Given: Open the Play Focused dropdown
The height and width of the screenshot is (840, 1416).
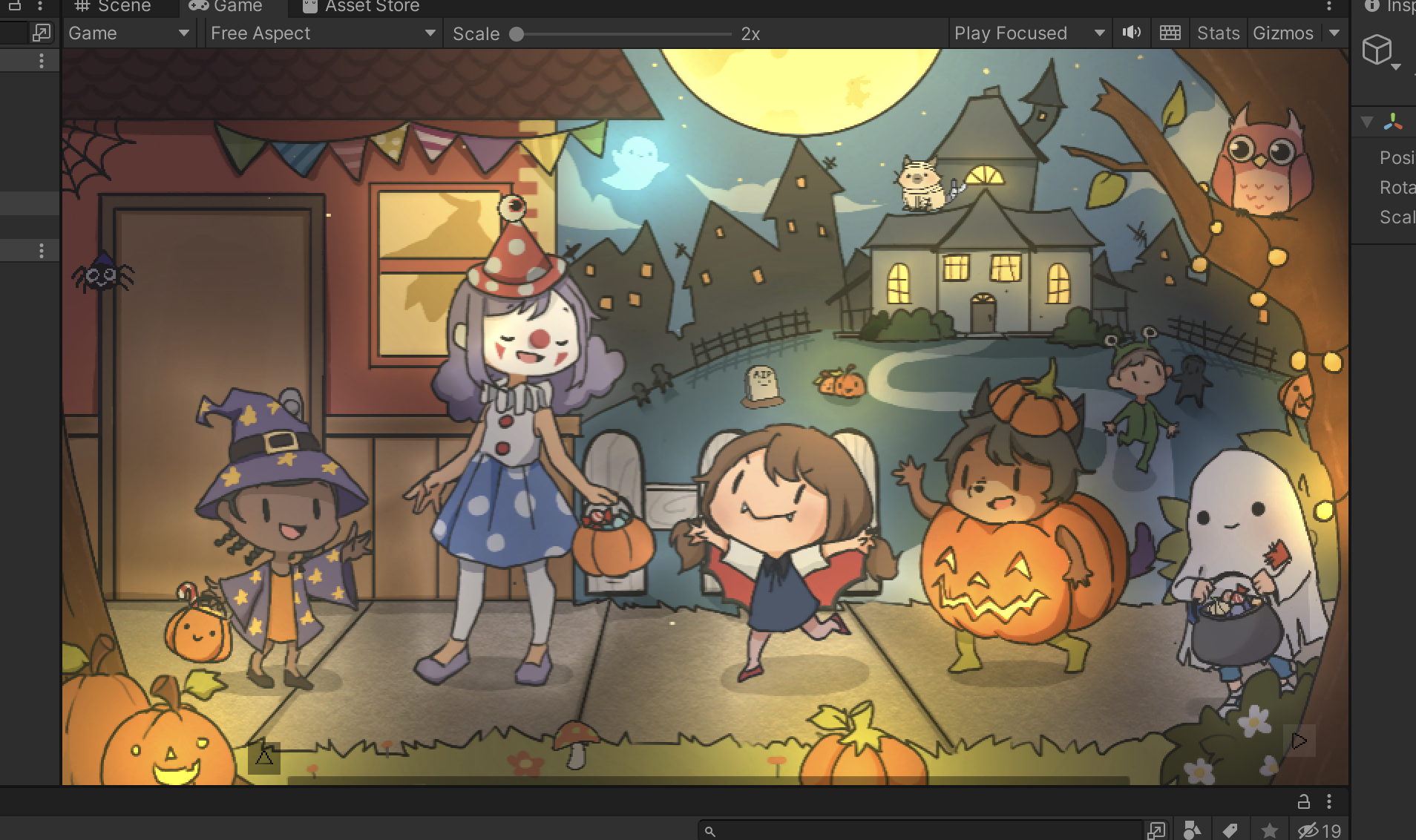Looking at the screenshot, I should coord(1029,33).
